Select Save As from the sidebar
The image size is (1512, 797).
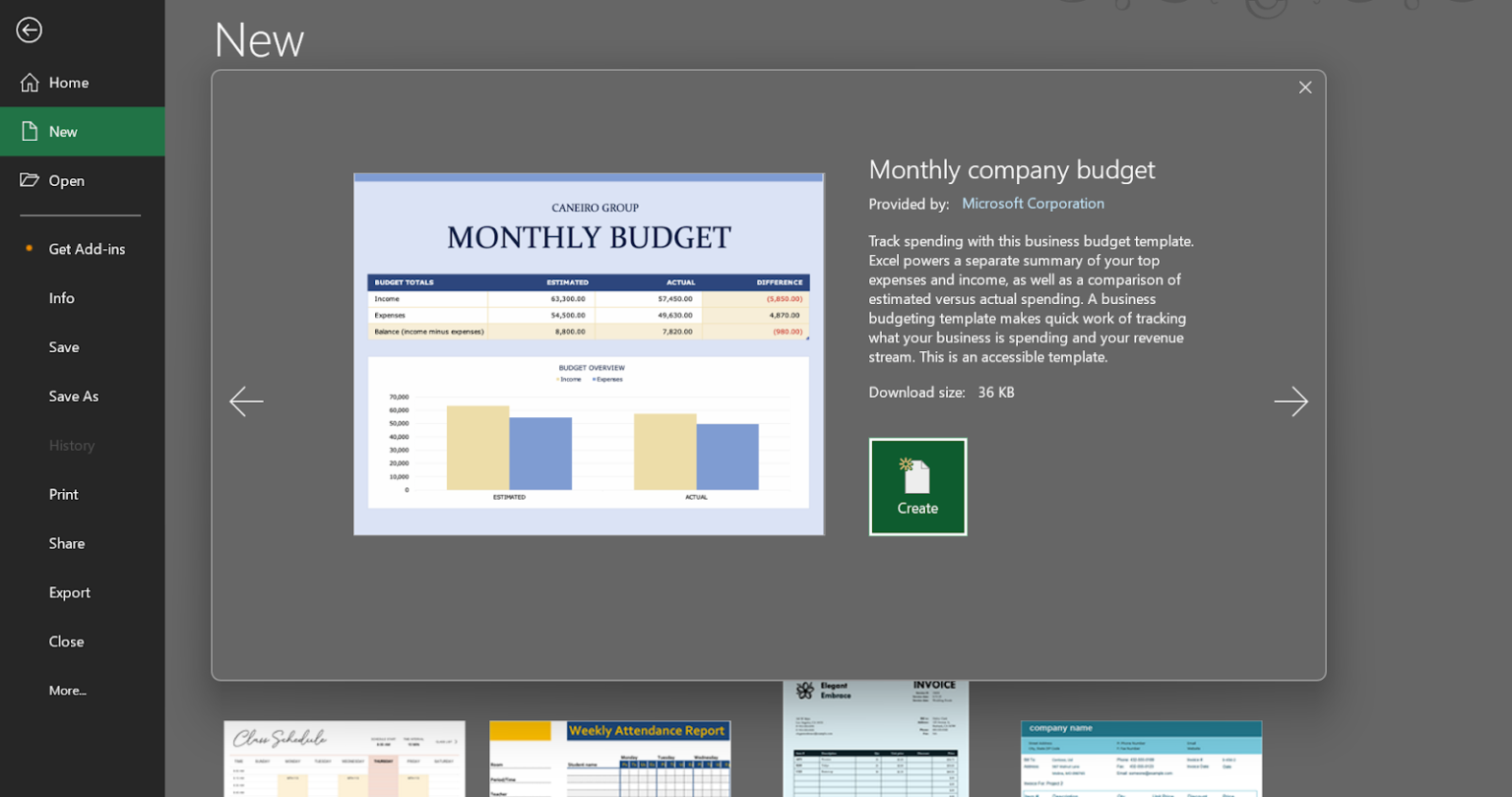pyautogui.click(x=73, y=396)
